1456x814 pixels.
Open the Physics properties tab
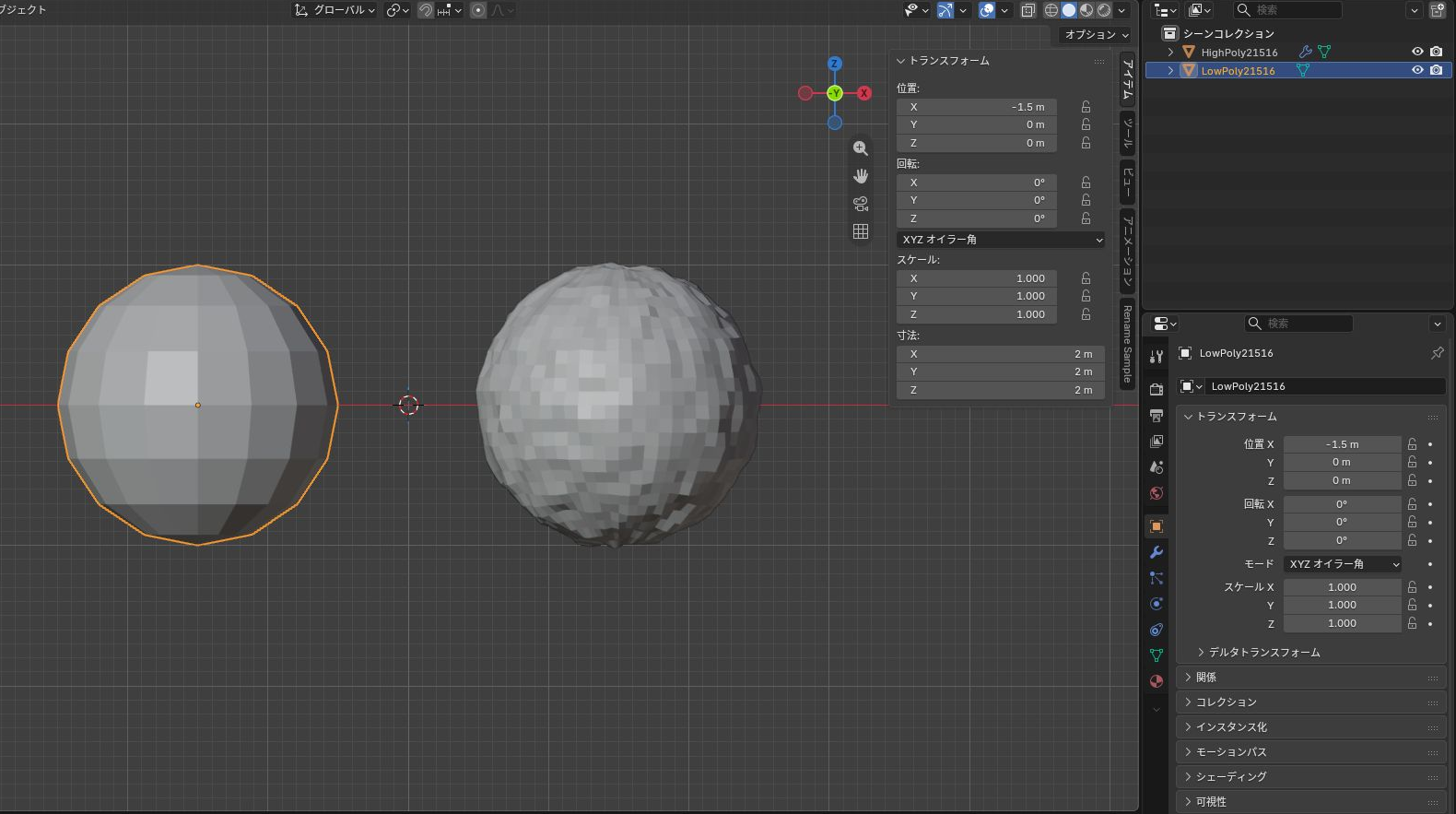coord(1157,604)
